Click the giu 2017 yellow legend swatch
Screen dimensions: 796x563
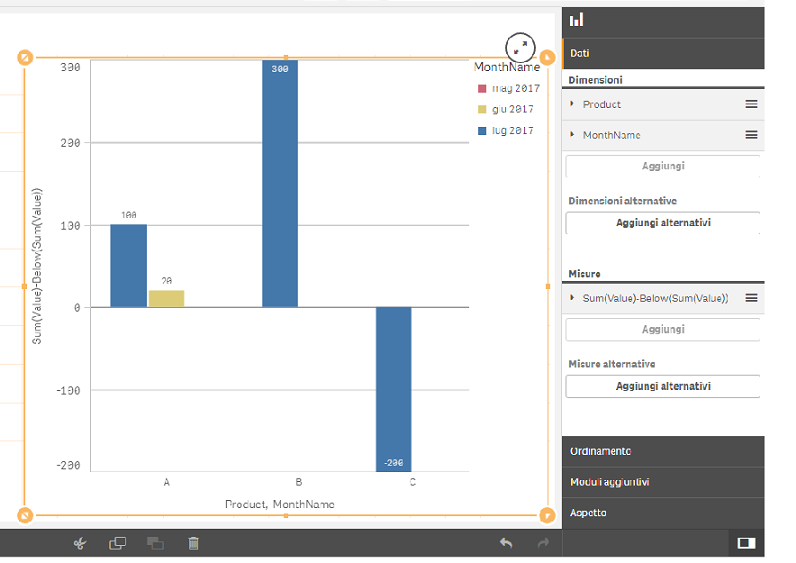(482, 109)
